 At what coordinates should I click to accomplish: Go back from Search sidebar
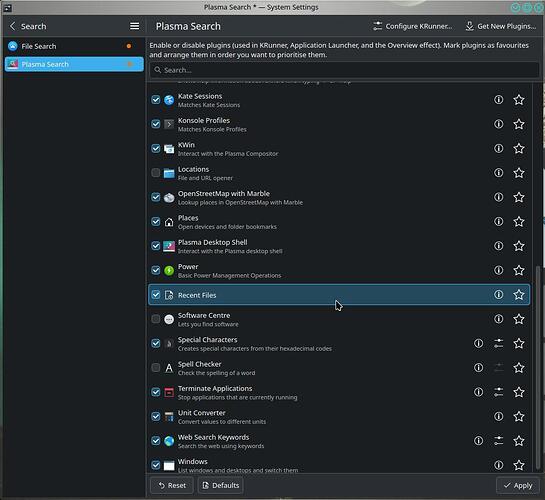click(x=13, y=26)
